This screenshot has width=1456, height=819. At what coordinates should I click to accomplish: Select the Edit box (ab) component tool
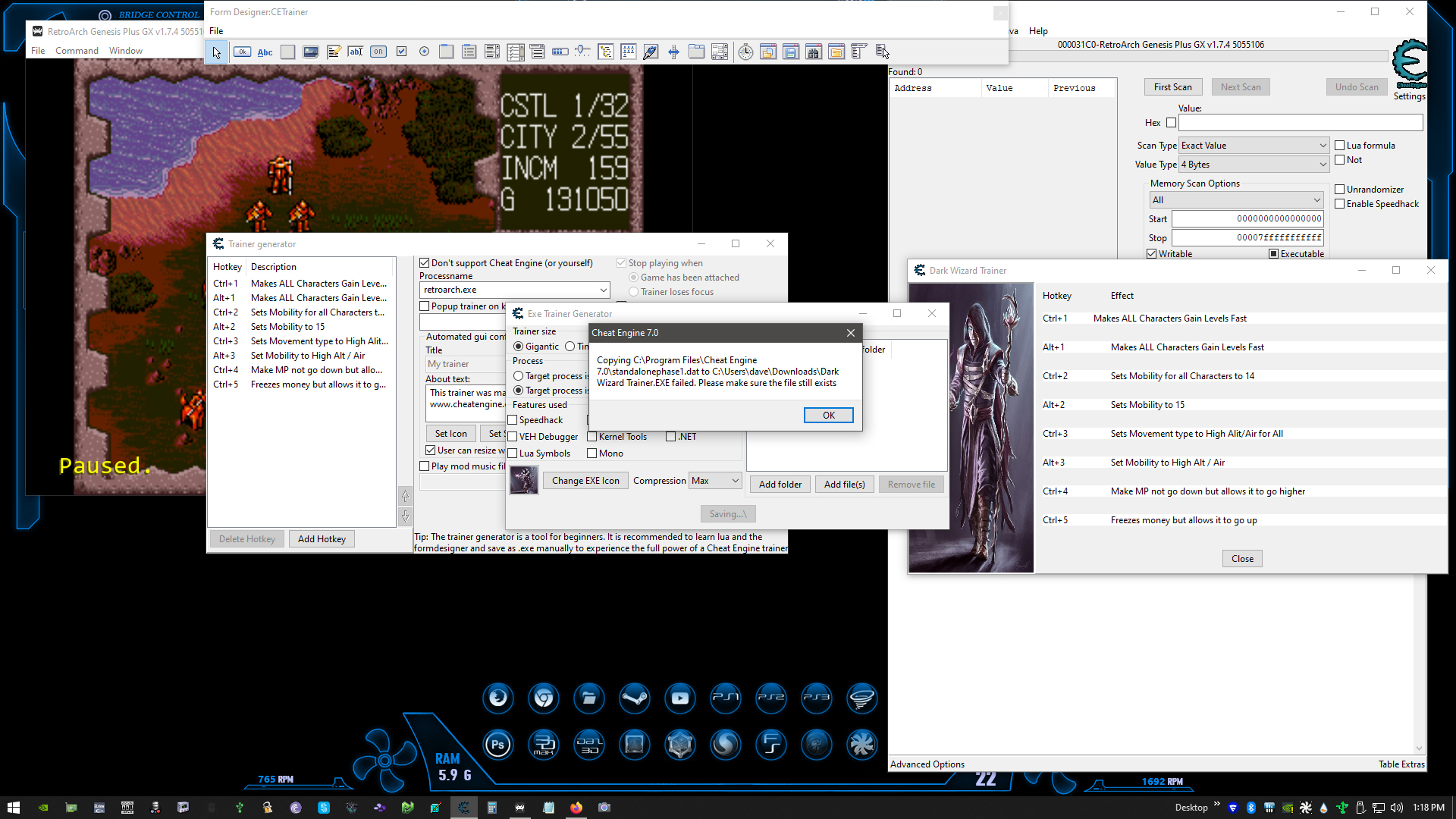[356, 52]
